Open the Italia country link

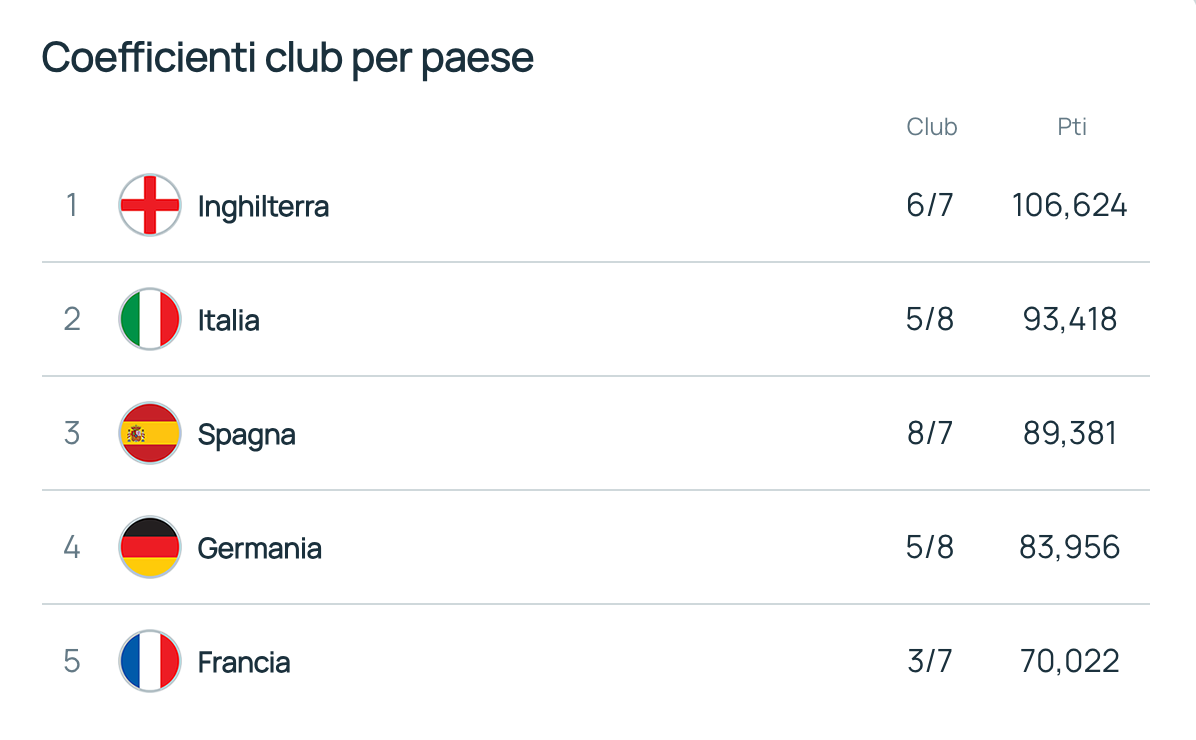[x=228, y=320]
